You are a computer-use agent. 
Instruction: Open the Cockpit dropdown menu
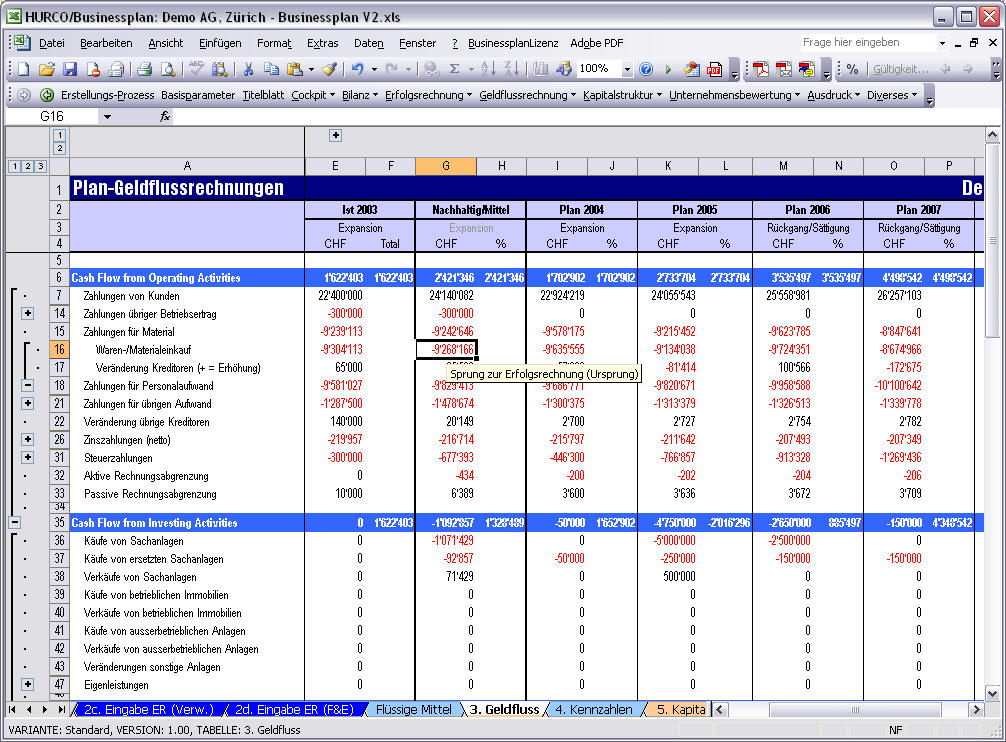coord(313,95)
